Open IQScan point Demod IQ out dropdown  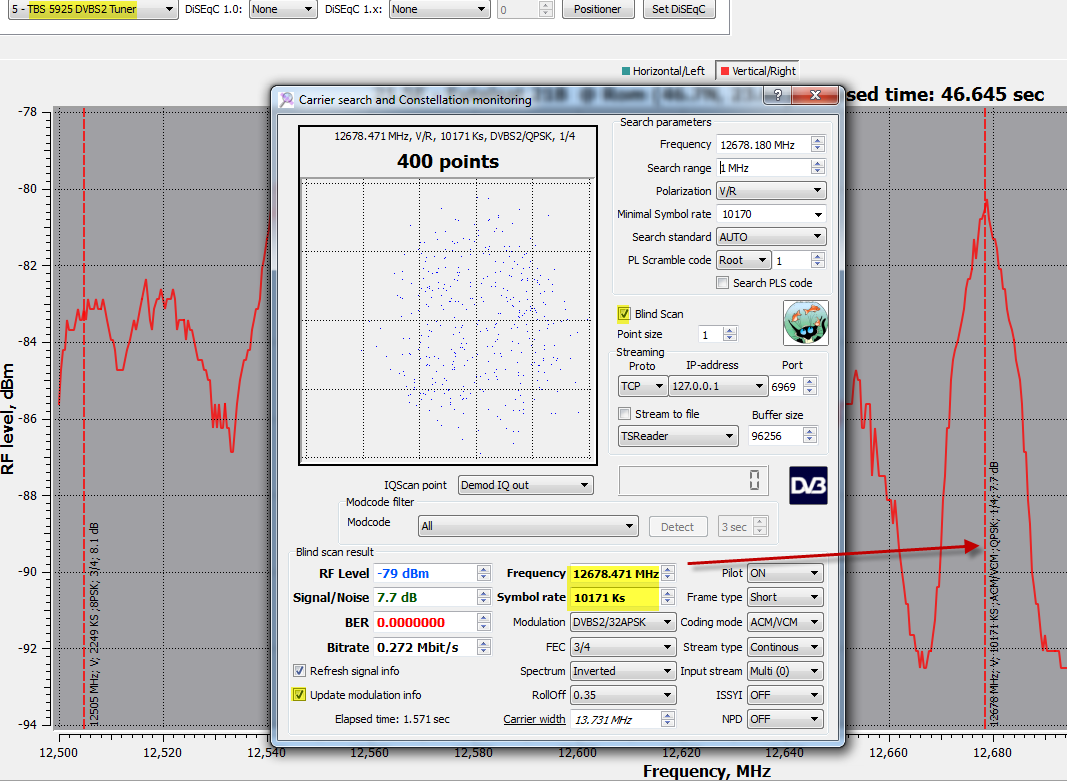pos(525,485)
